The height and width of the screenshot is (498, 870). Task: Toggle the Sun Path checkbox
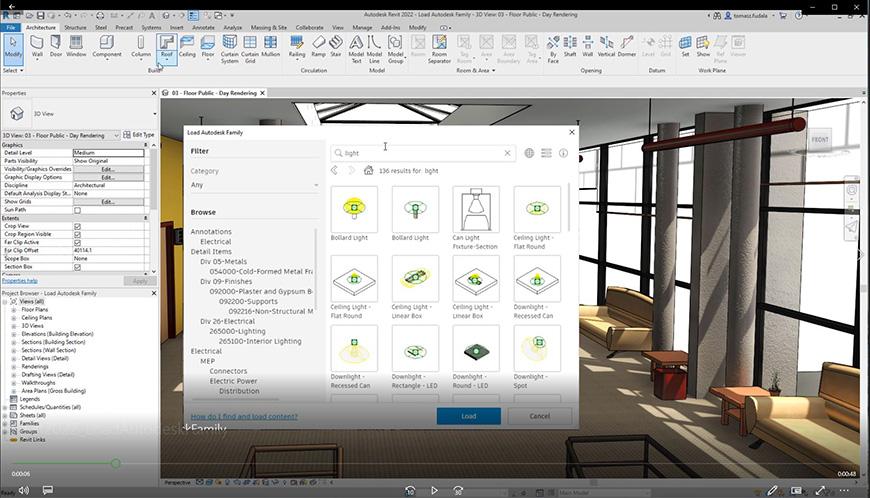tap(77, 210)
